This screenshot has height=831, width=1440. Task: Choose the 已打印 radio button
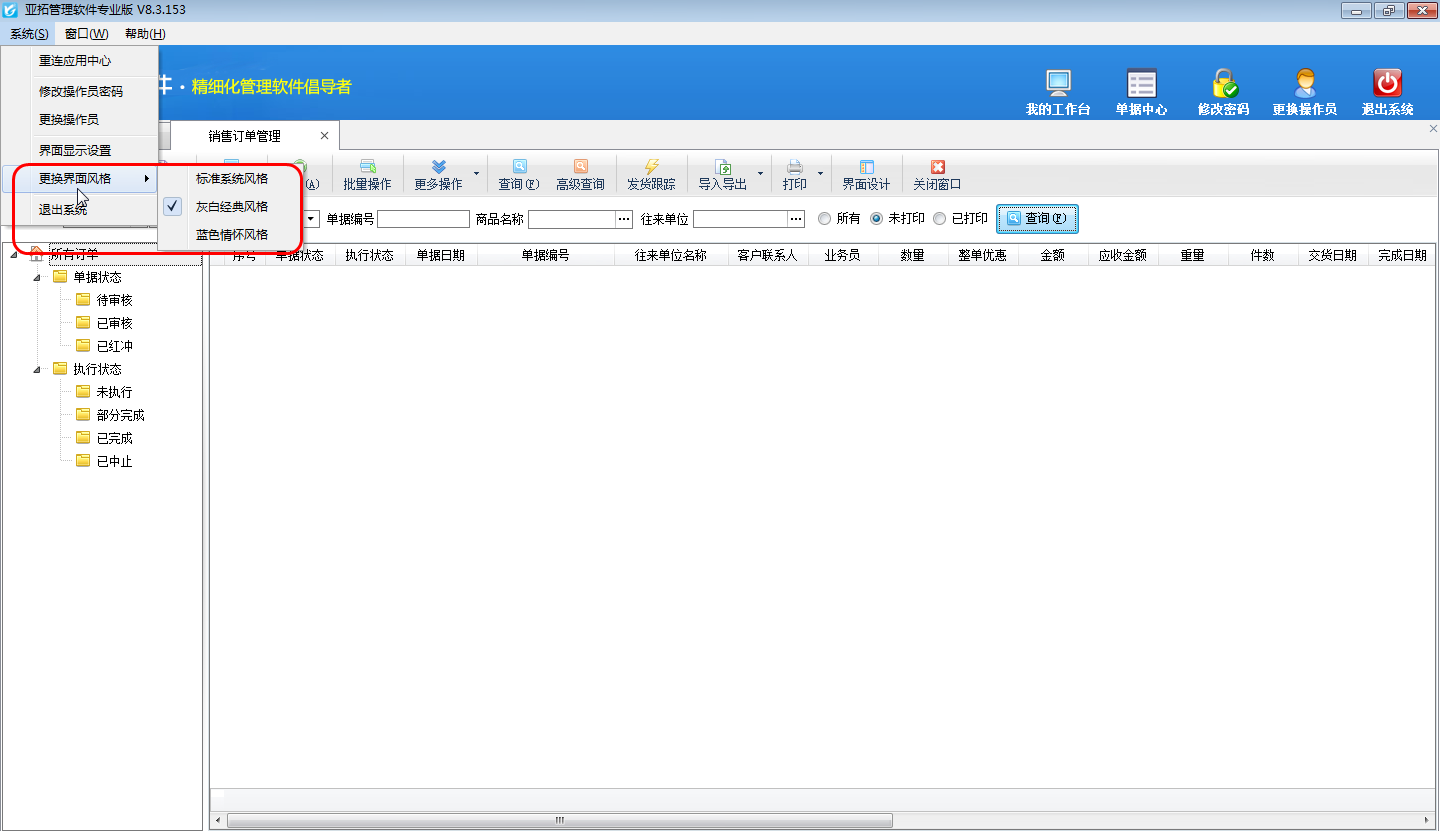tap(939, 219)
